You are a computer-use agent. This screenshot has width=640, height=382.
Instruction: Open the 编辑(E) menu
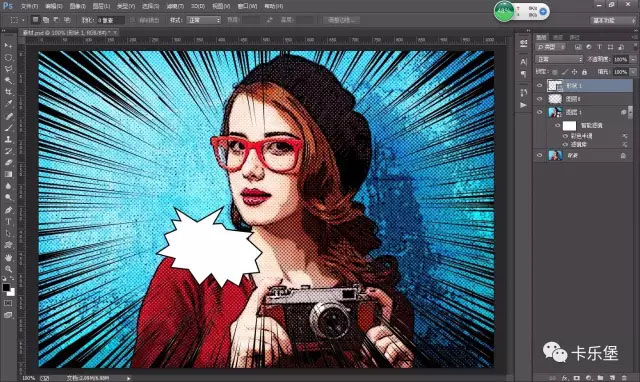(x=53, y=7)
